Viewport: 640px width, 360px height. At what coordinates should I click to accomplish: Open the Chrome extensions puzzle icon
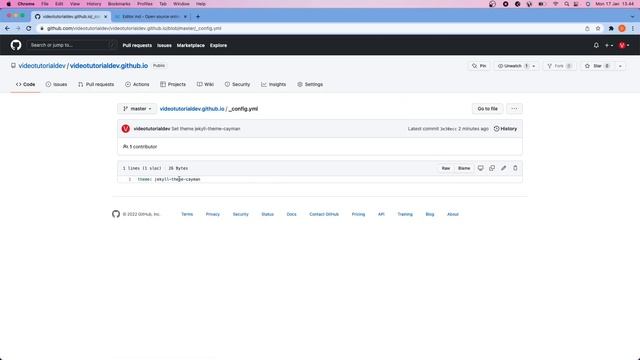(611, 29)
